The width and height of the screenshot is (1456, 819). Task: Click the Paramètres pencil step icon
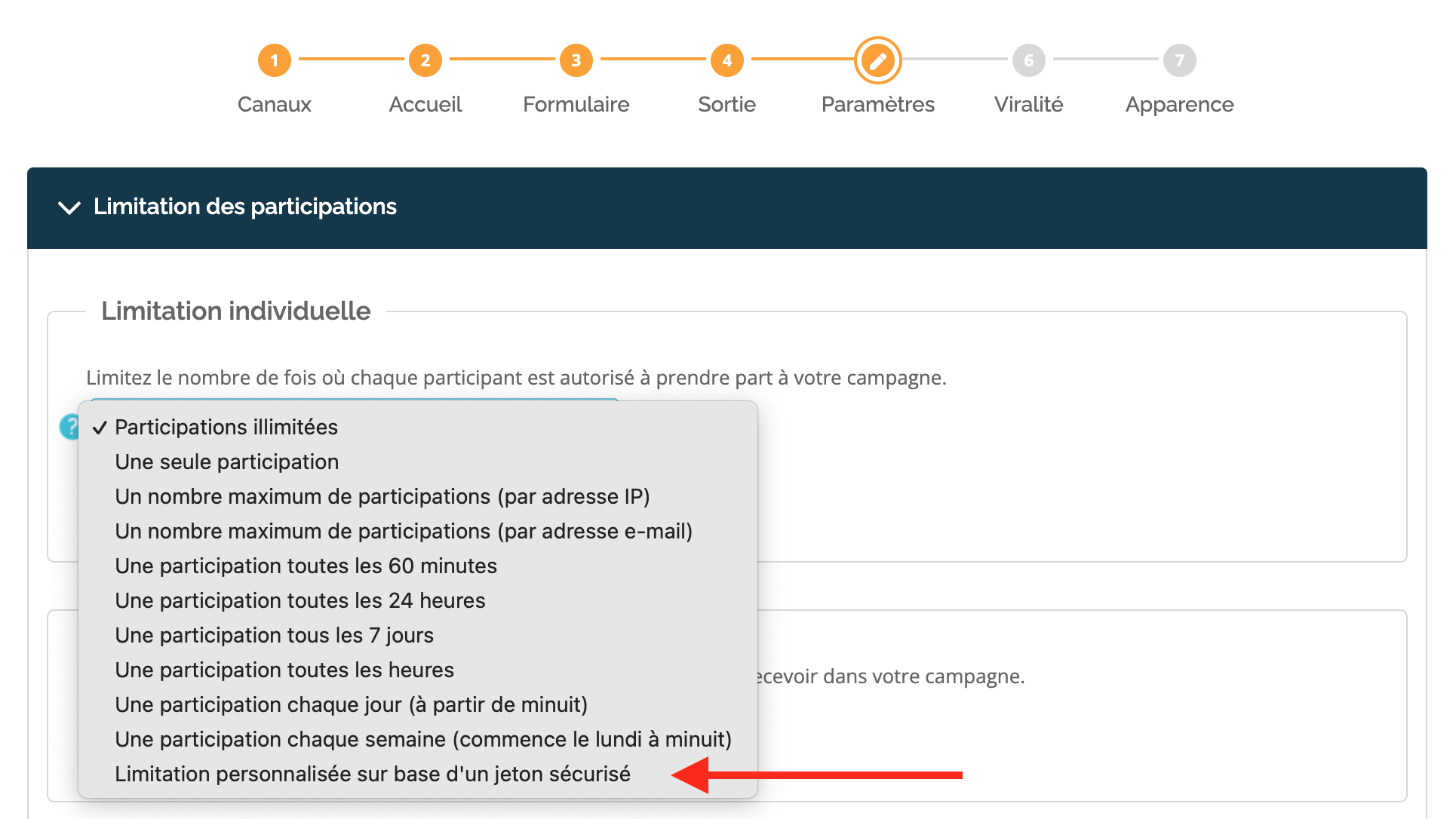tap(878, 60)
